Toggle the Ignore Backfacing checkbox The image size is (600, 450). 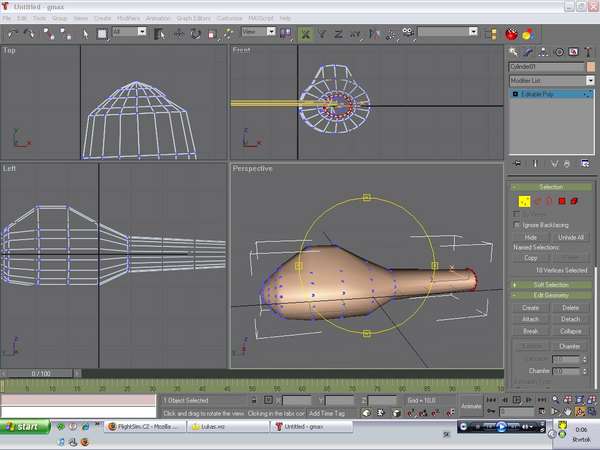pos(517,225)
